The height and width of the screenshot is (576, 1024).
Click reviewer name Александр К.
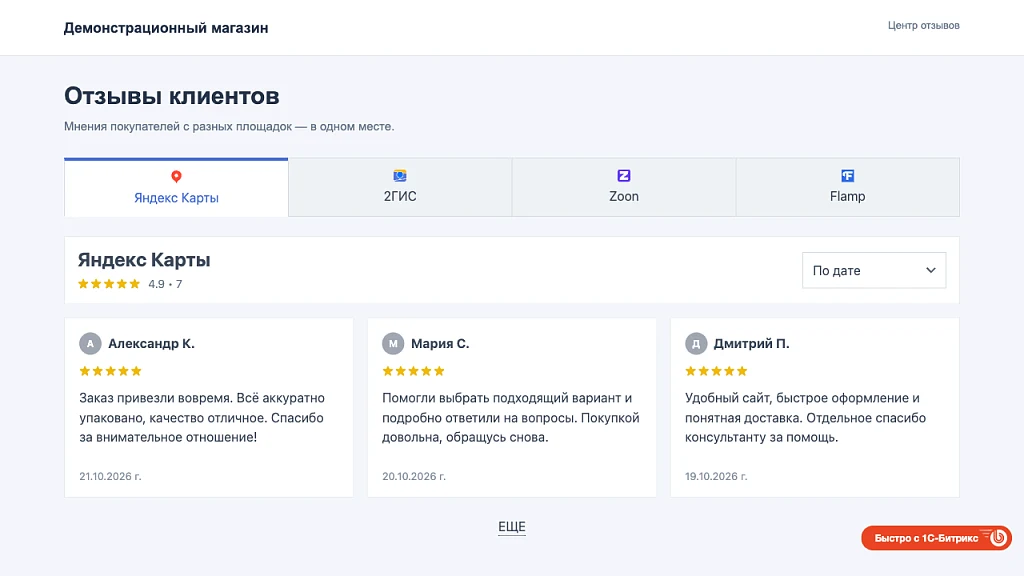coord(152,344)
